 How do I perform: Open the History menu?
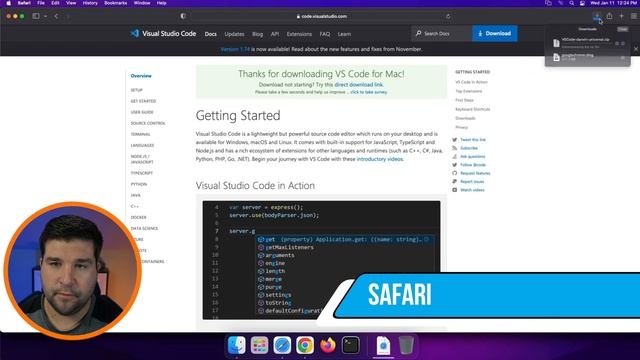pyautogui.click(x=90, y=3)
